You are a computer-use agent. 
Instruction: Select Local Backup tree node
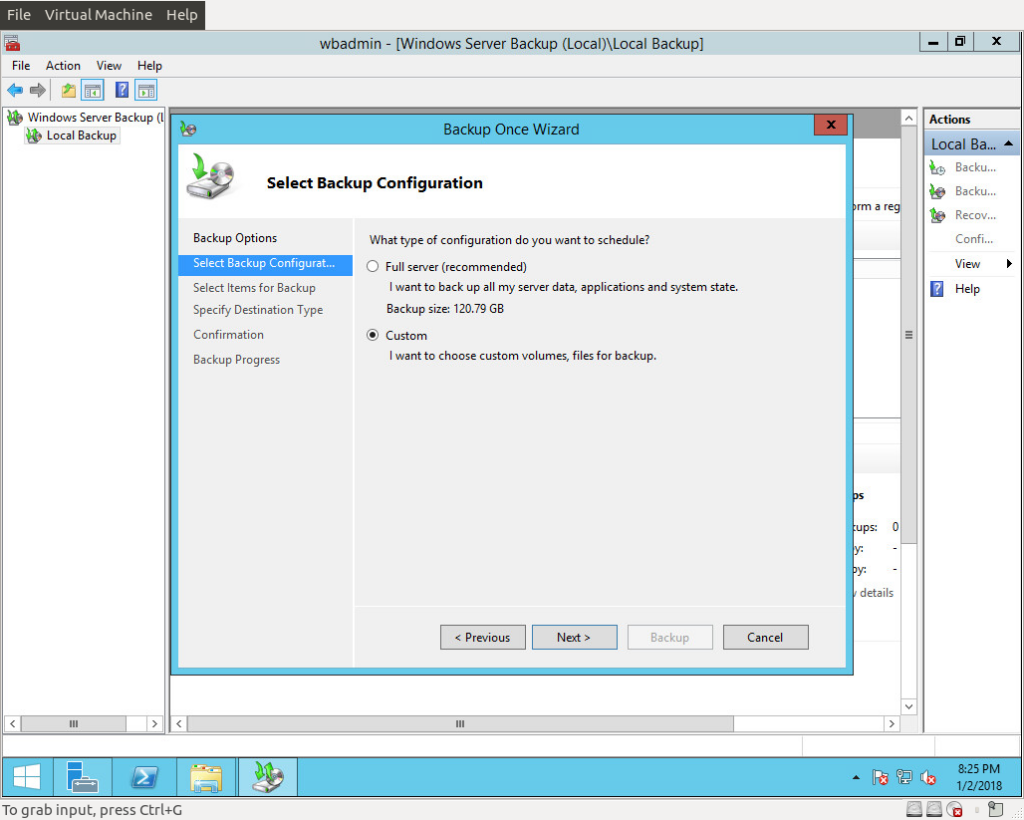click(x=81, y=135)
